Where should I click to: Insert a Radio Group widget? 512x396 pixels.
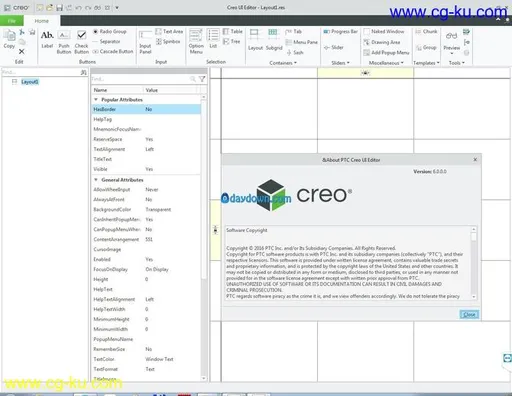(x=110, y=31)
